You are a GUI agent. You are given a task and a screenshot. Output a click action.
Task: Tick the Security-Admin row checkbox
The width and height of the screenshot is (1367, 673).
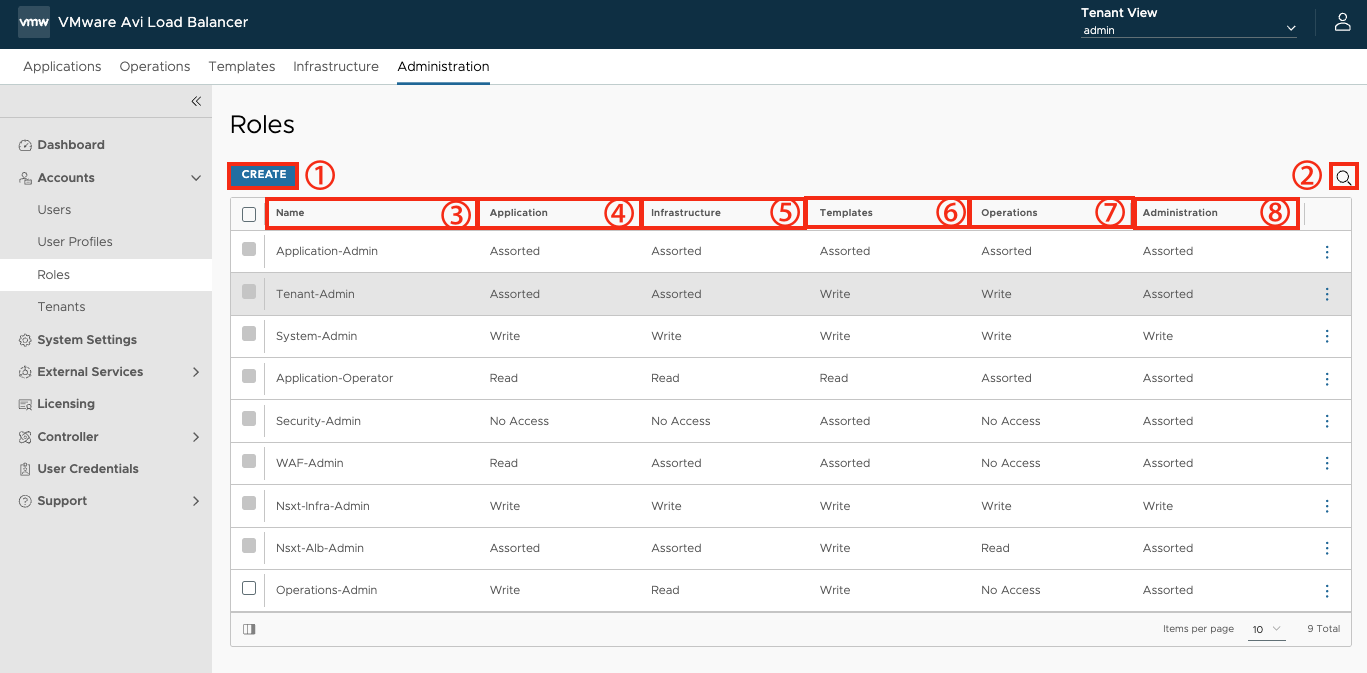249,418
